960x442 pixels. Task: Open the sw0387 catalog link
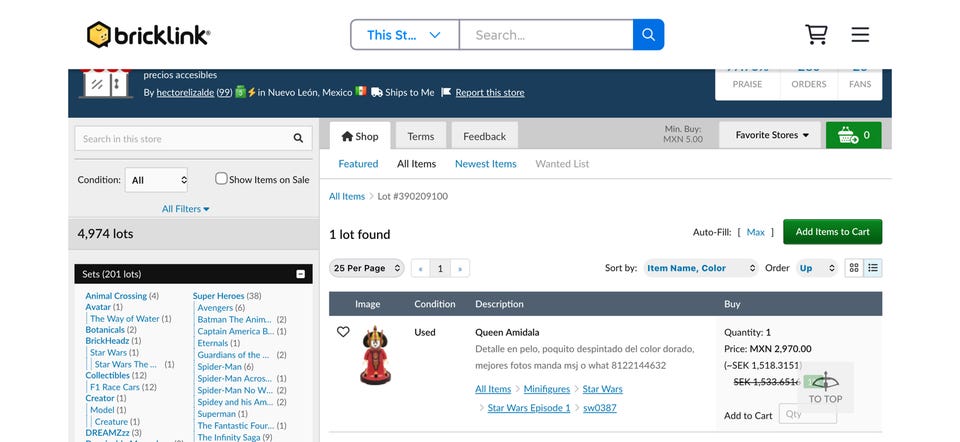pos(599,408)
